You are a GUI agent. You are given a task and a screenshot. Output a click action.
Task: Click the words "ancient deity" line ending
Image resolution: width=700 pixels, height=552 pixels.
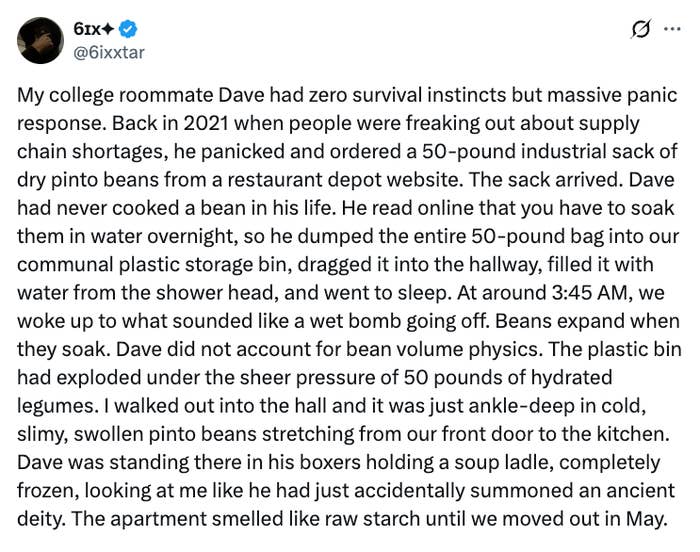click(x=640, y=491)
